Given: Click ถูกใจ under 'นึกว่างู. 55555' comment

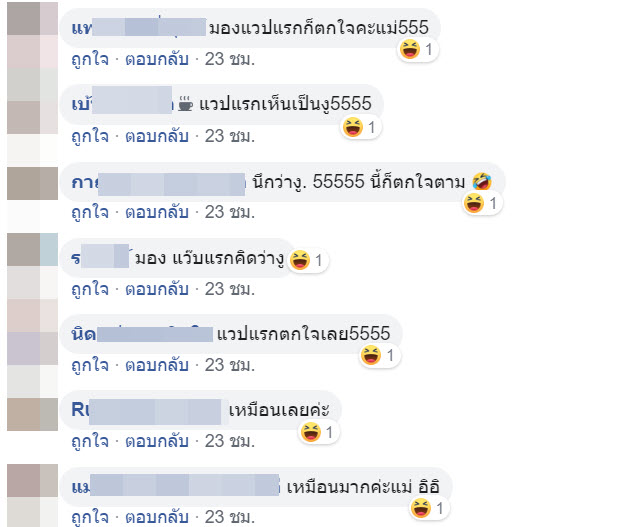Looking at the screenshot, I should pos(90,212).
